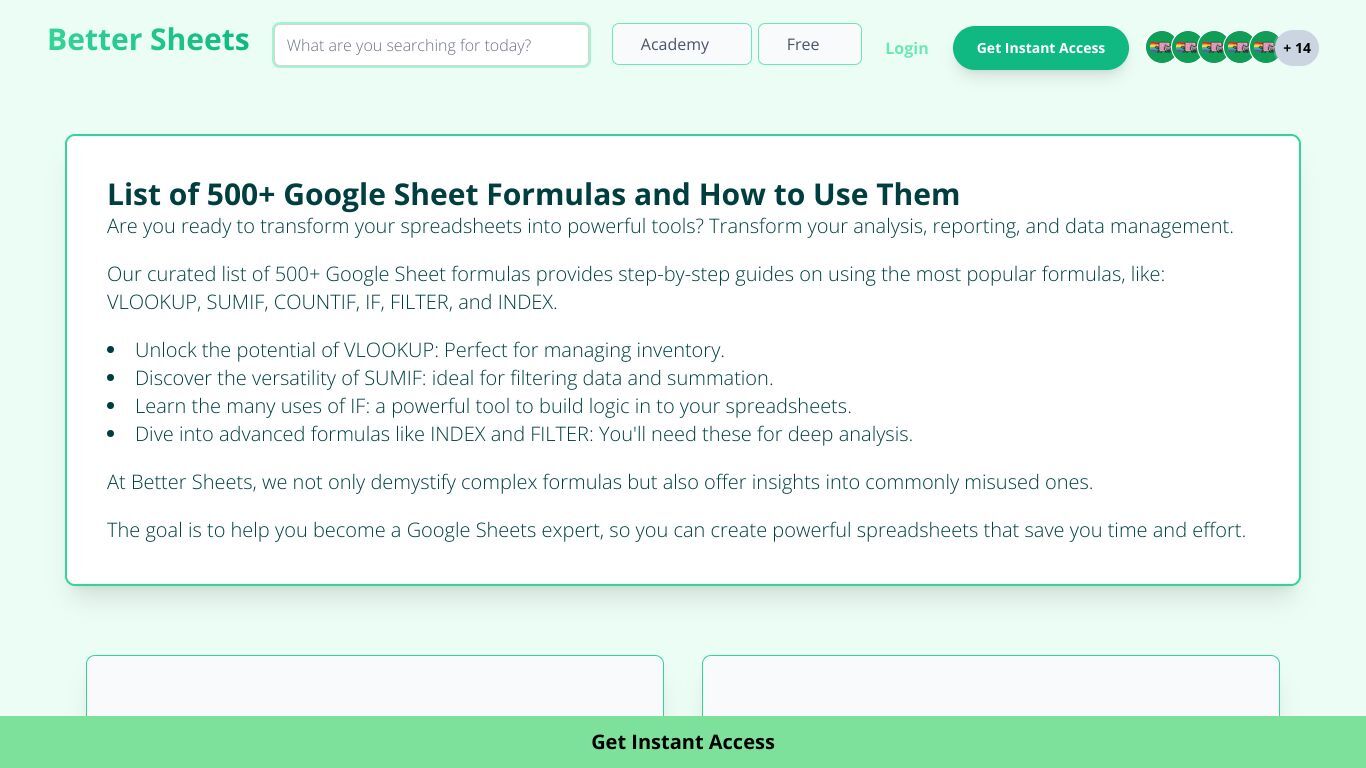Click the first Nyan Cat avatar

click(x=1161, y=47)
